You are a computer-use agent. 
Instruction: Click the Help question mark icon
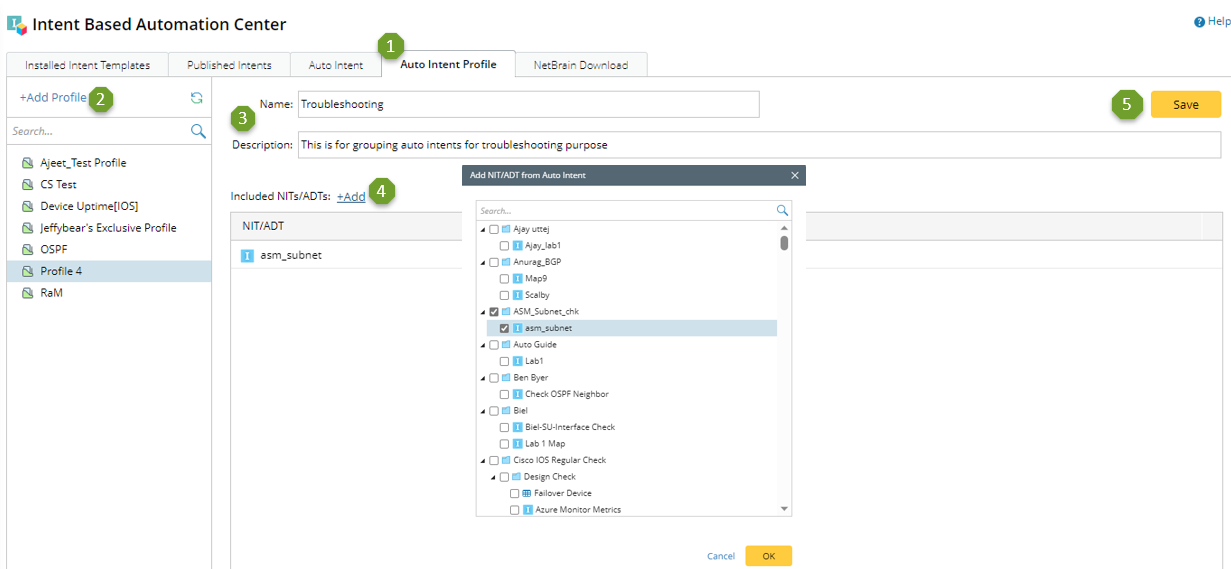(x=1199, y=22)
